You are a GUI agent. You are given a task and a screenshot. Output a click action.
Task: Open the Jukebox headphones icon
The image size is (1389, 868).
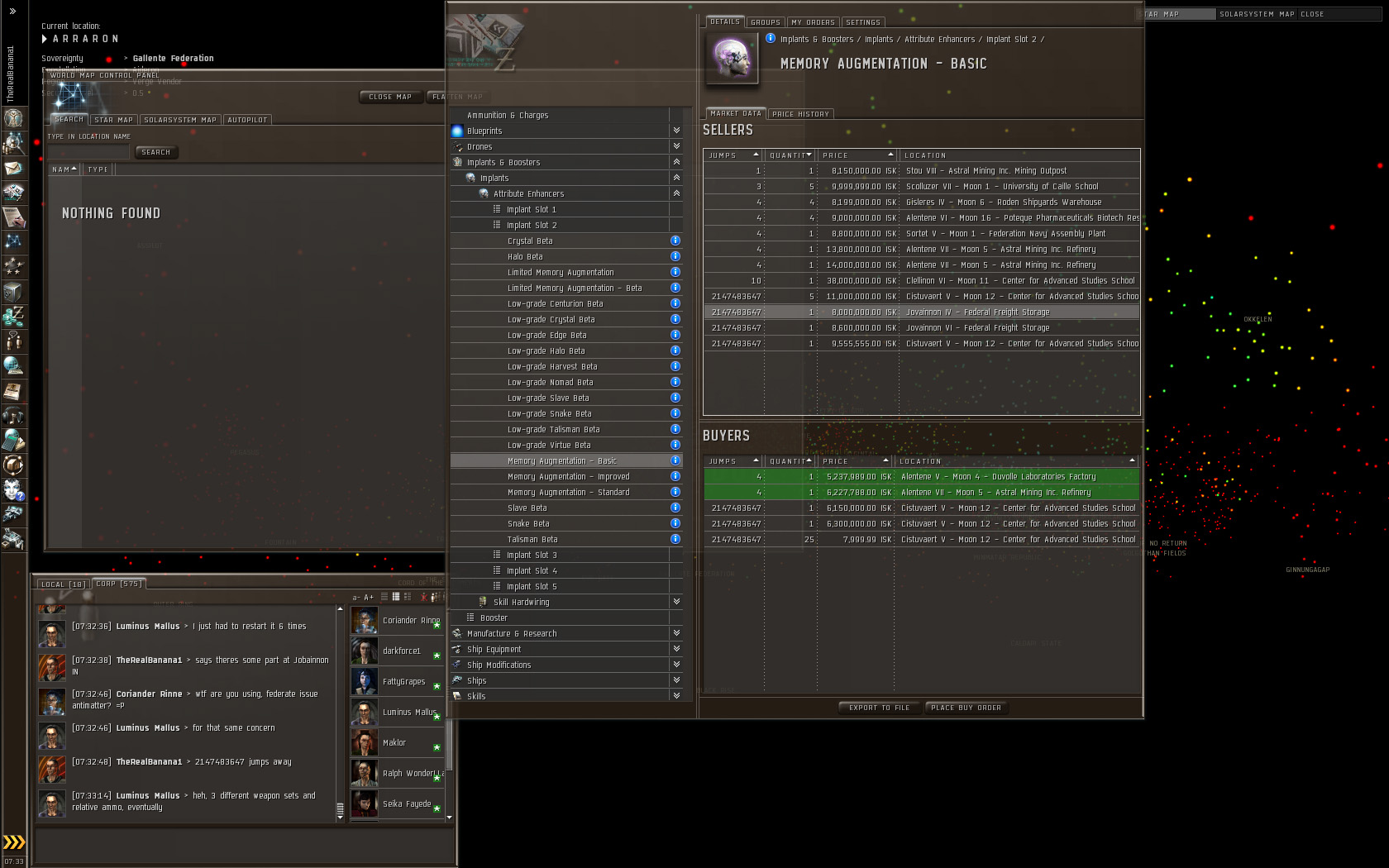13,416
